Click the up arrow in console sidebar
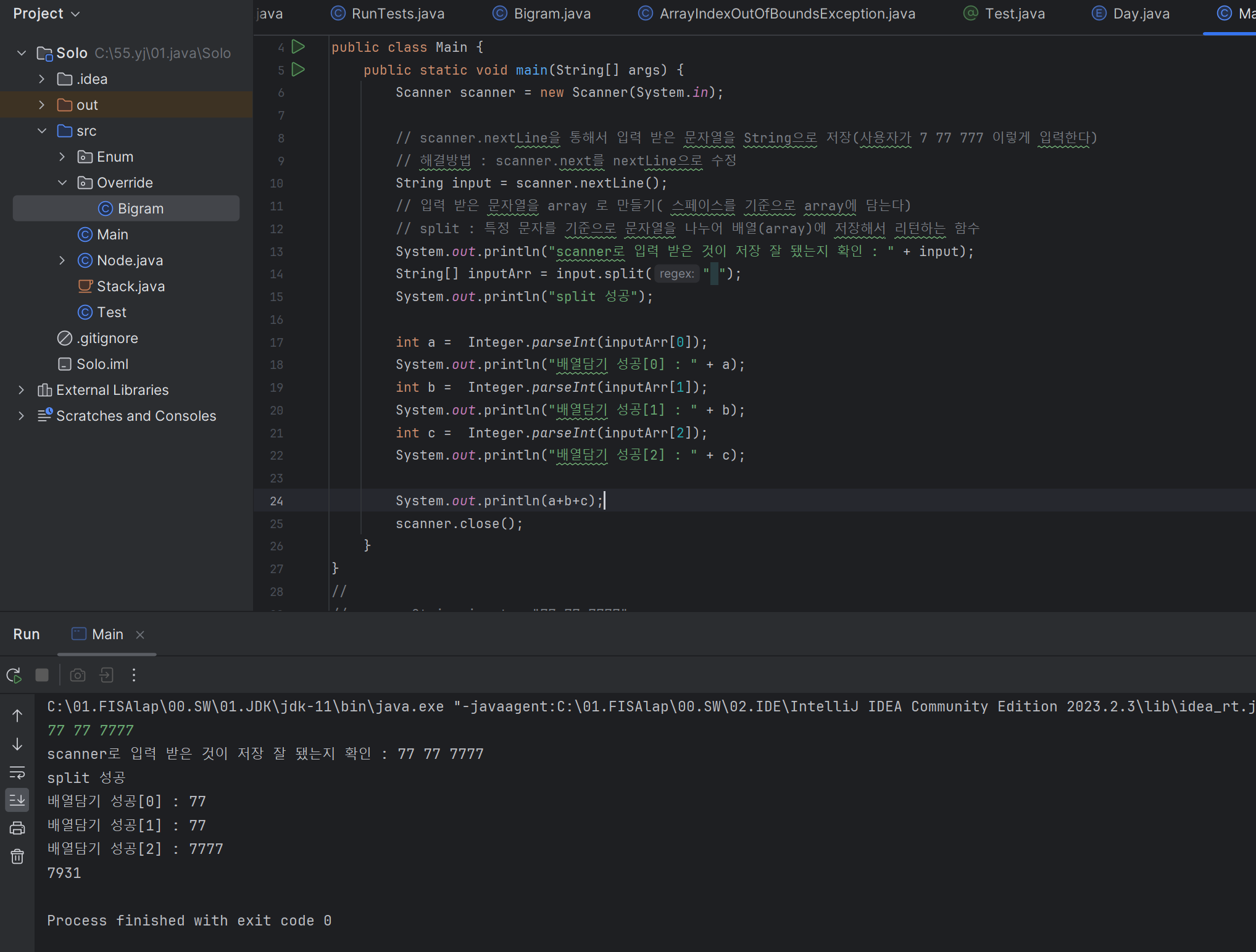The width and height of the screenshot is (1256, 952). [17, 716]
